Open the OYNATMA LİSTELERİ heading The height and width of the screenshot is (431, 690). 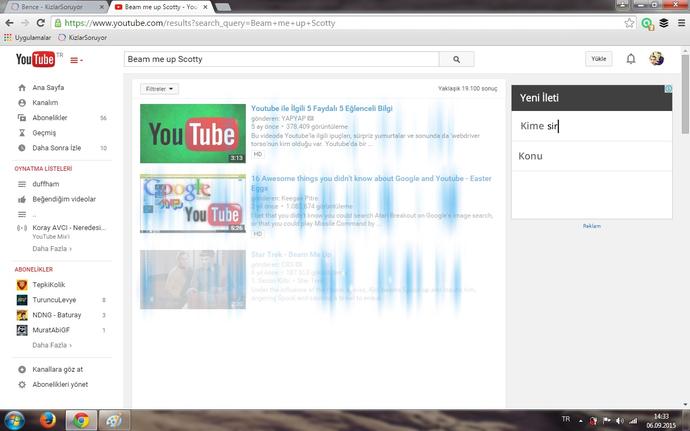pos(43,169)
